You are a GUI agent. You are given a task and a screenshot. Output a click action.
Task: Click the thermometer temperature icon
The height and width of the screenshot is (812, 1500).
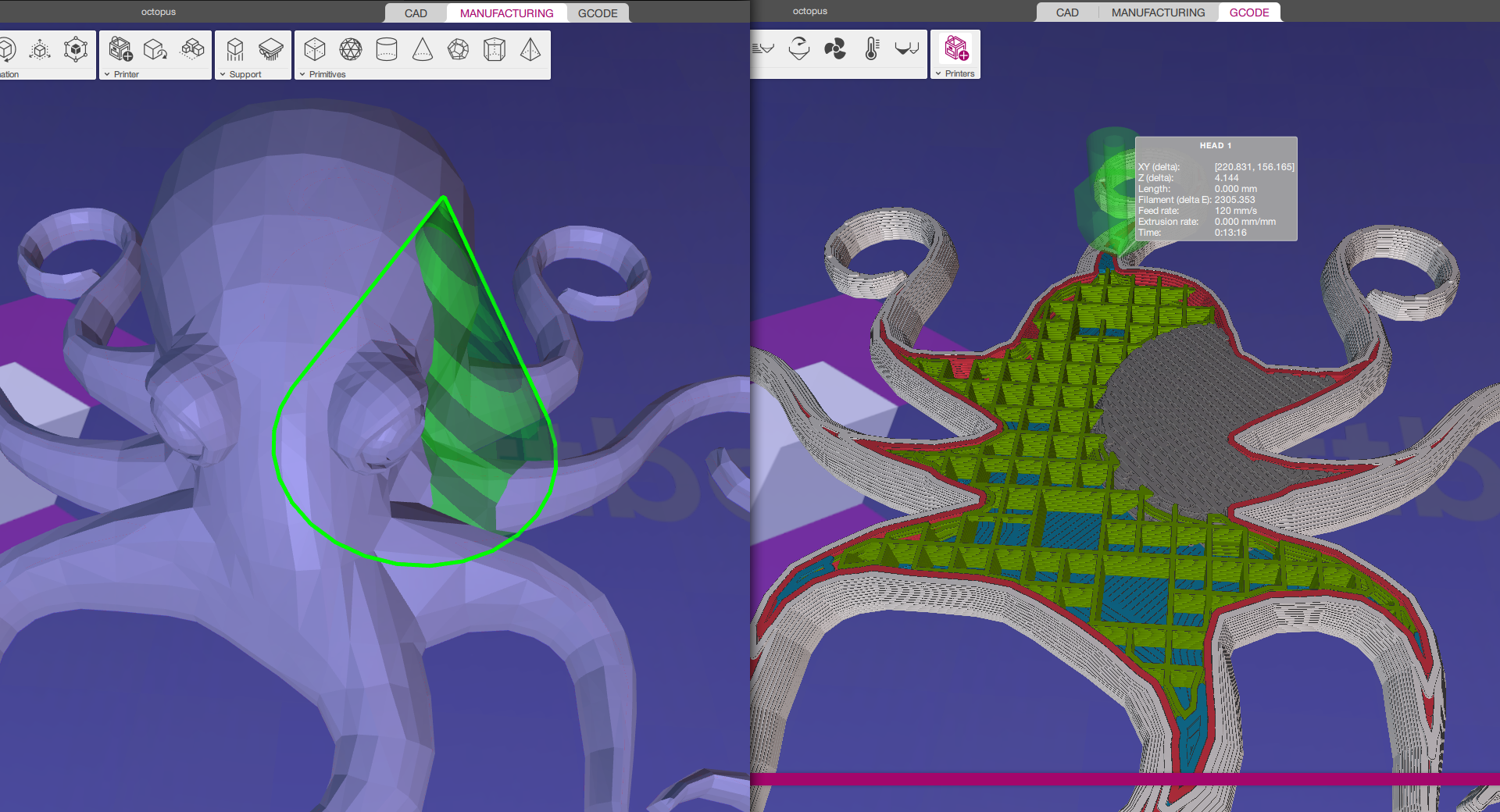pos(872,48)
